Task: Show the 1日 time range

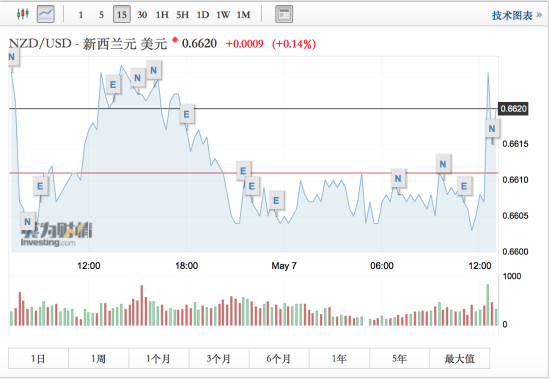Action: pos(38,358)
